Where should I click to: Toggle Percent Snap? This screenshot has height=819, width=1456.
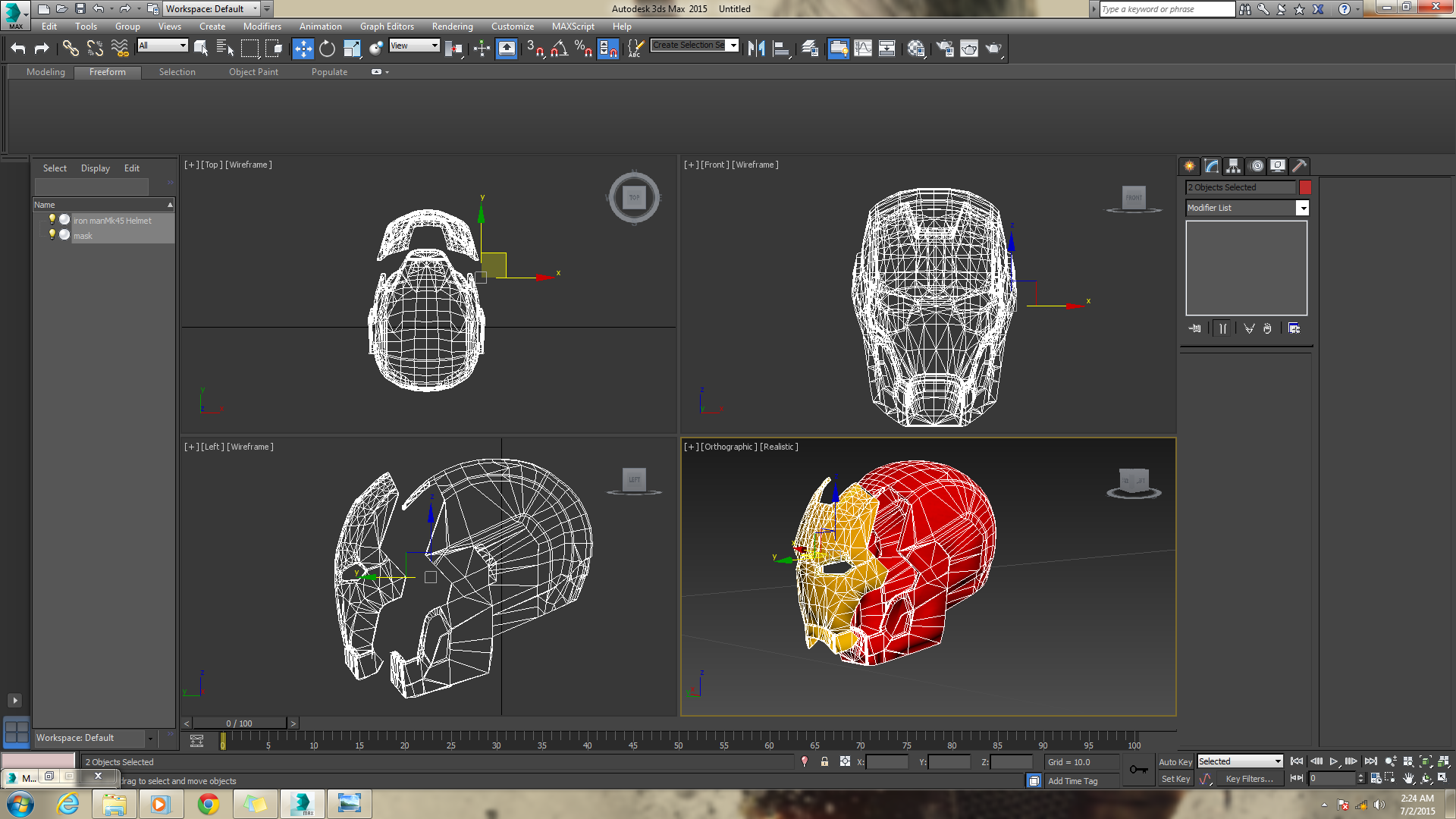[583, 49]
